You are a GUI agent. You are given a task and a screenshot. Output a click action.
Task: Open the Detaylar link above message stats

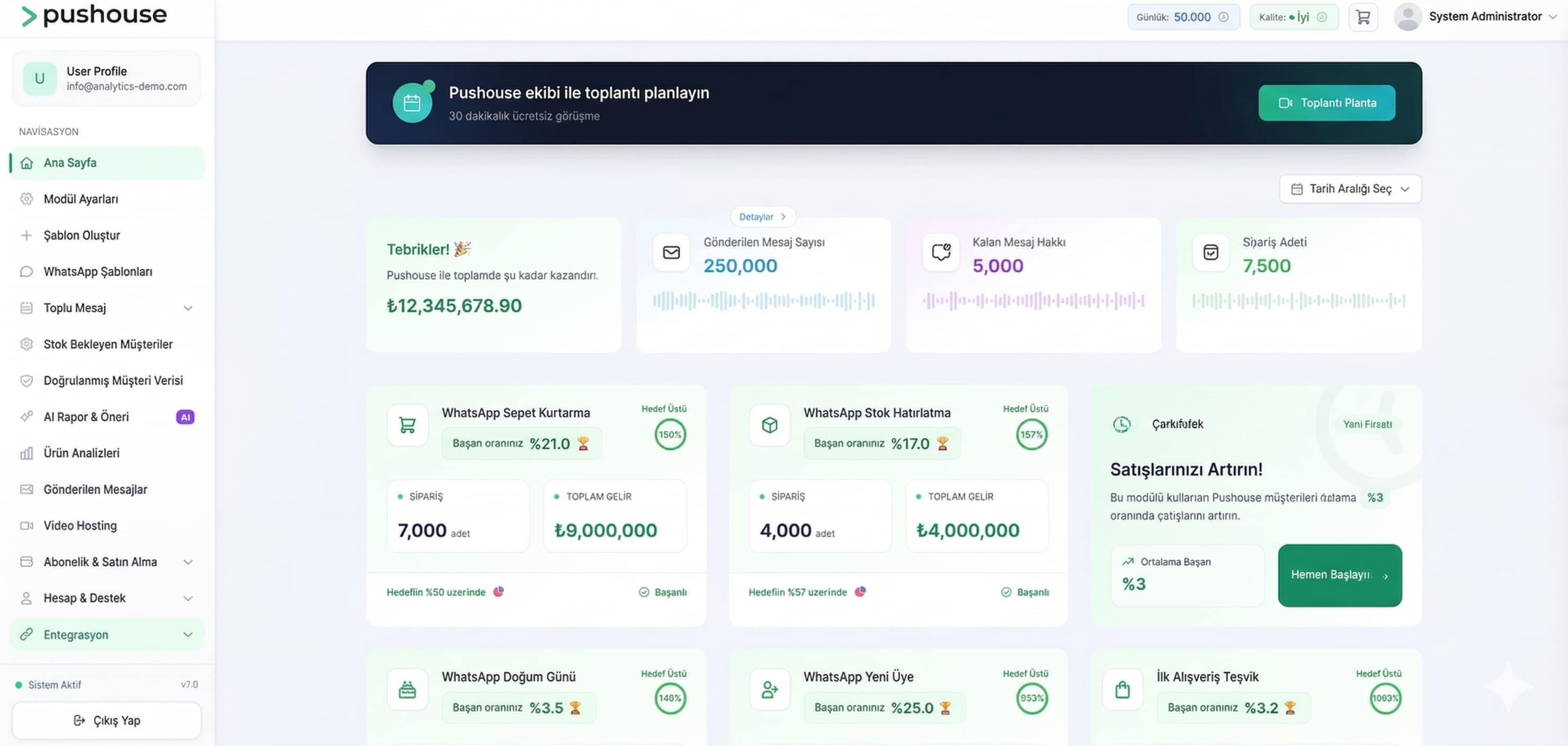(762, 216)
